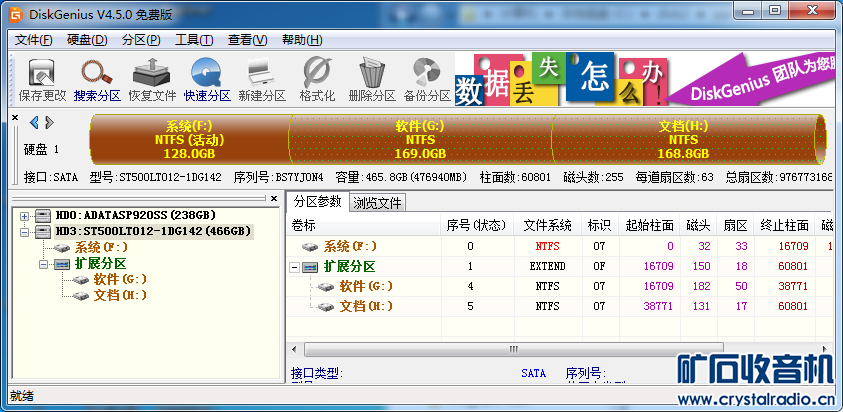Click Backup Partition (备份分区) toolbar icon
This screenshot has width=843, height=412.
427,80
